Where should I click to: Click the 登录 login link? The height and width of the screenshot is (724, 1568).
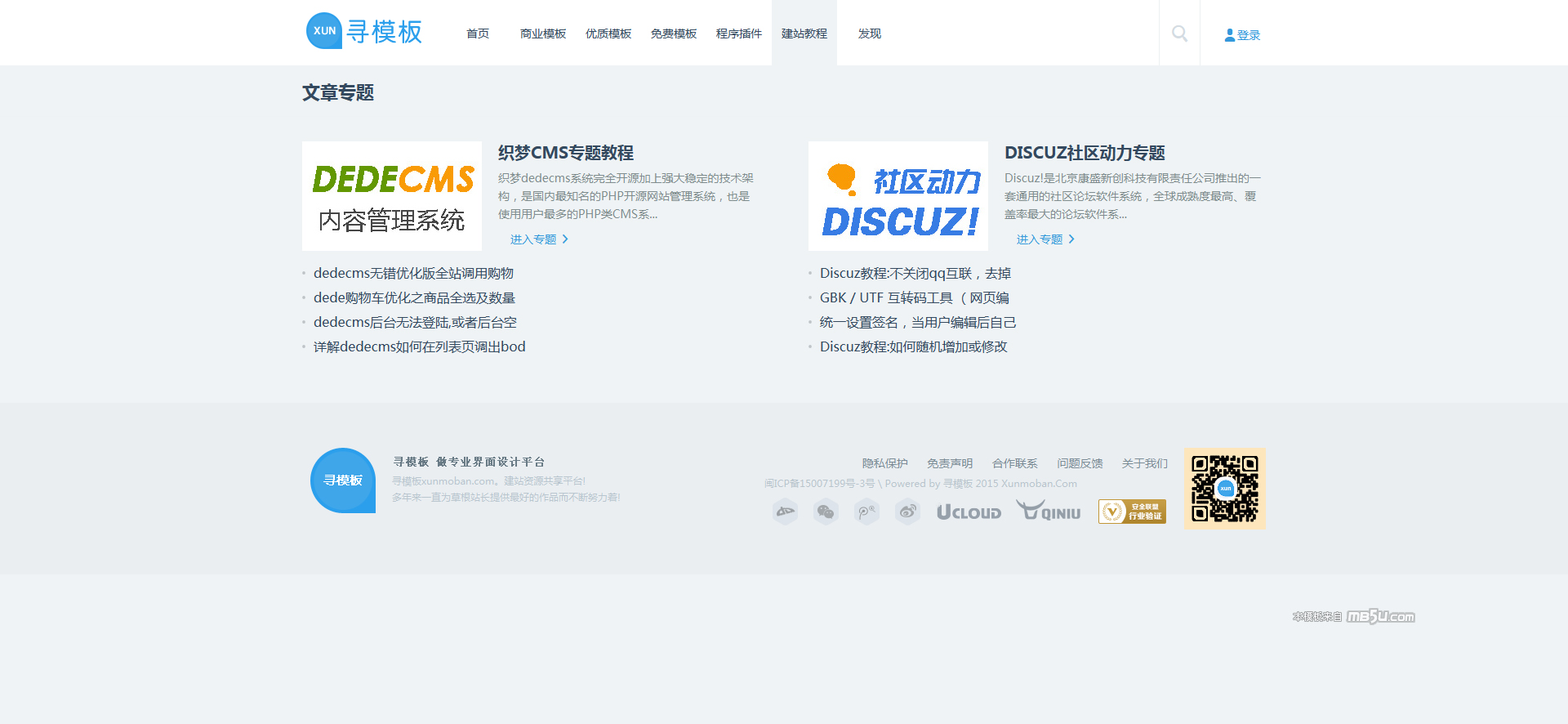[x=1242, y=35]
